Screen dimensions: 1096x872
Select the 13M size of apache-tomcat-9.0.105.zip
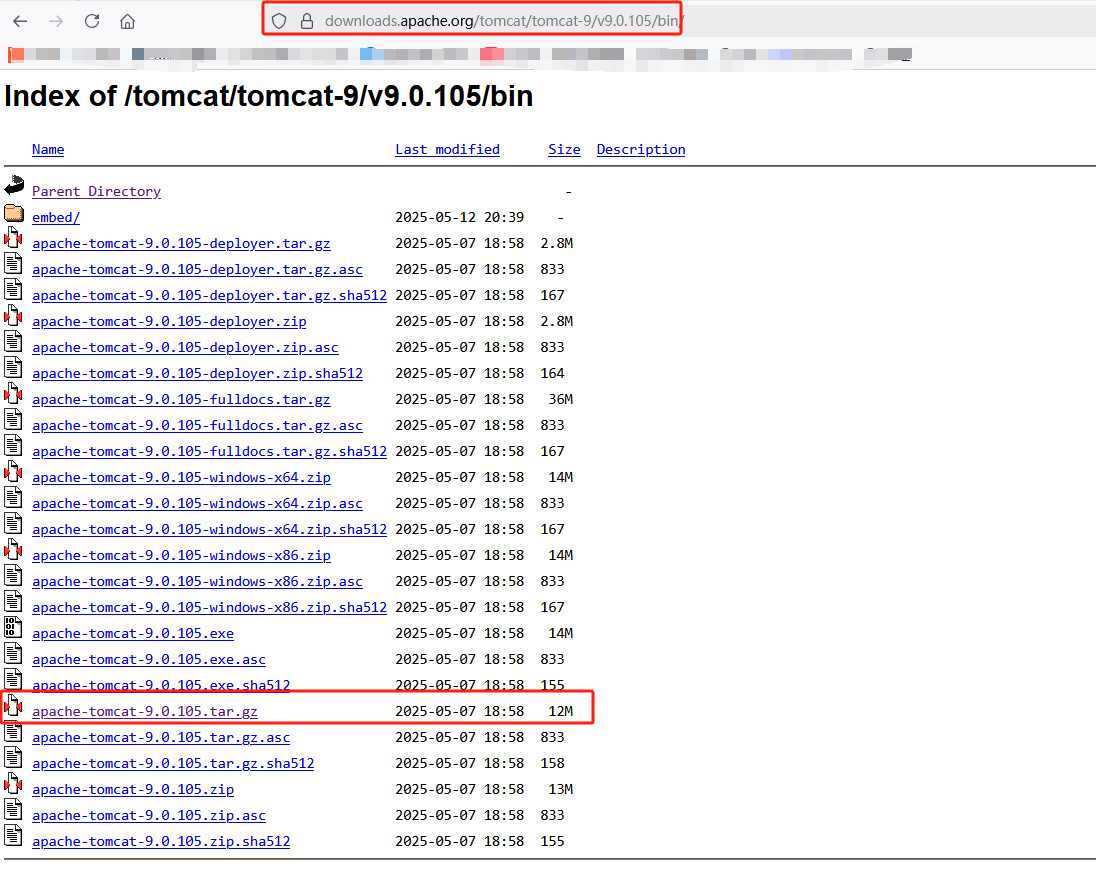pos(561,790)
